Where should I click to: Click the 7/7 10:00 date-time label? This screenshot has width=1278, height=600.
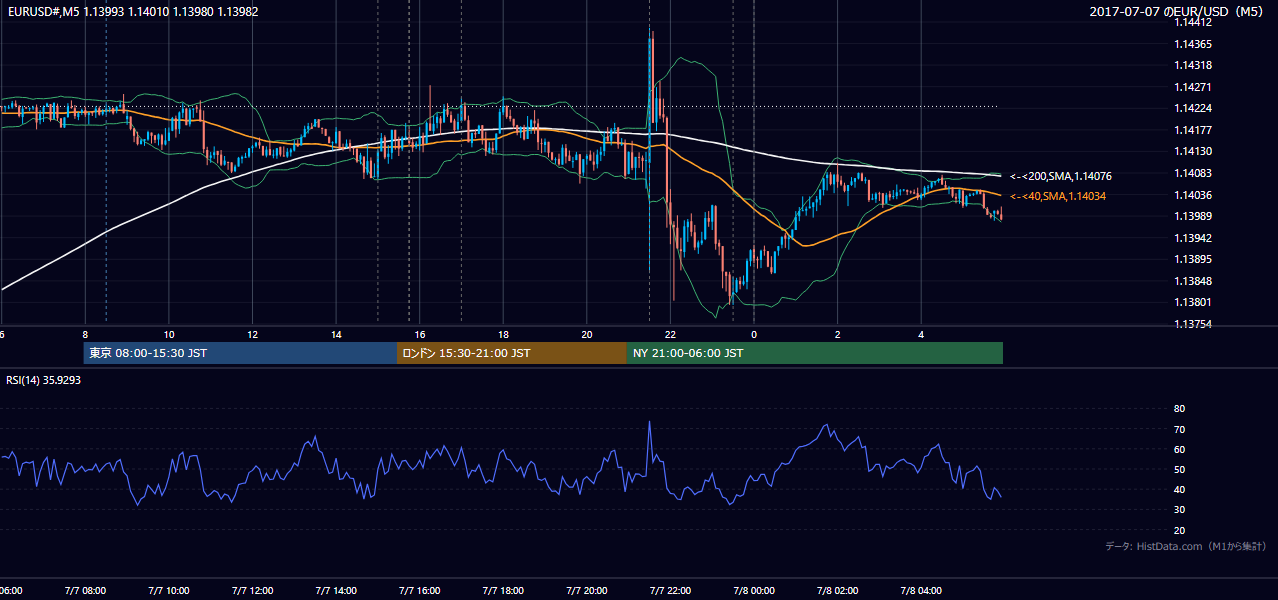168,591
